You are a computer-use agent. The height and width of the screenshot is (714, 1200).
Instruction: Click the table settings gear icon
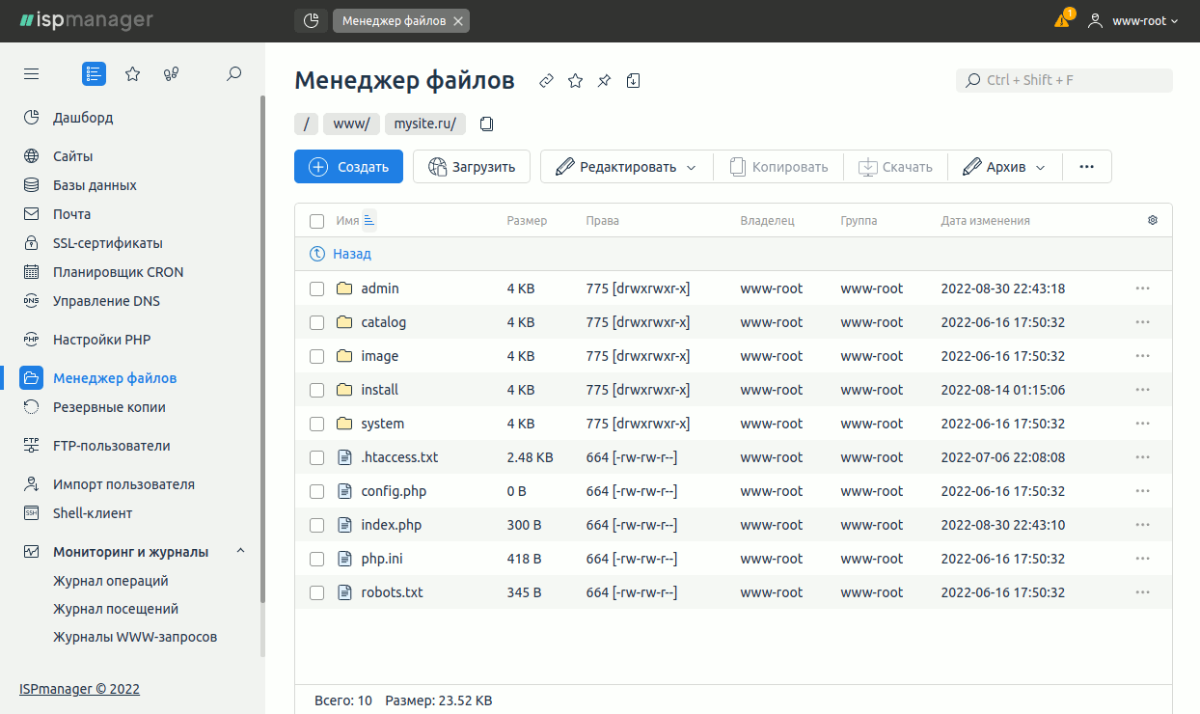coord(1152,220)
